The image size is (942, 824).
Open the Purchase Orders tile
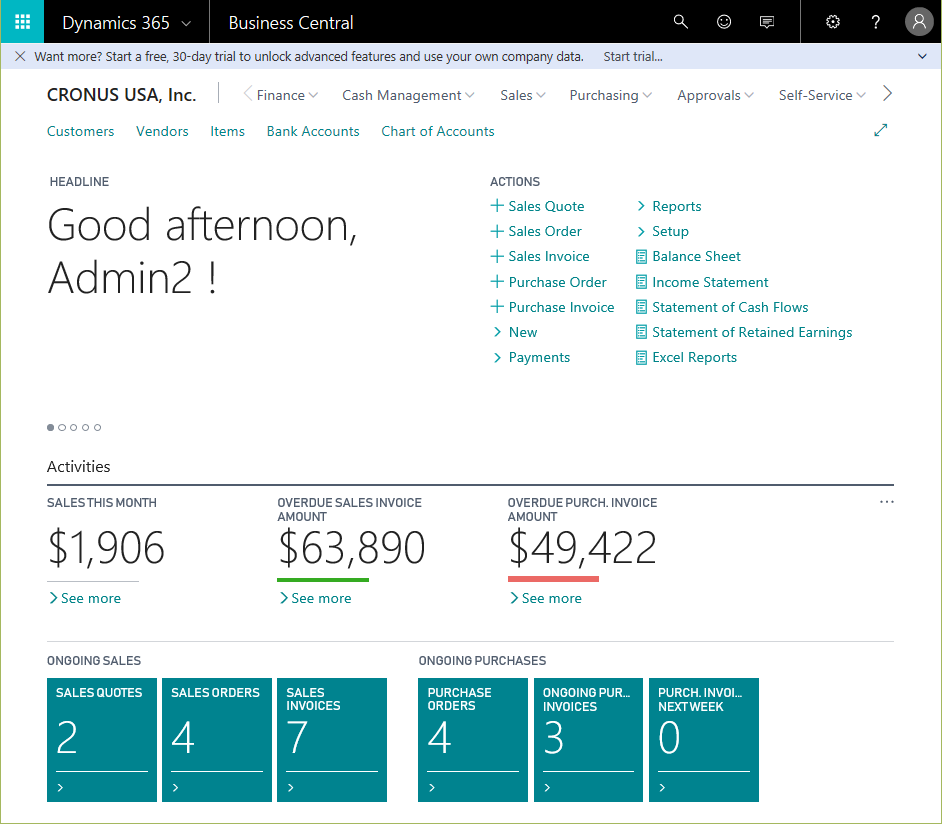473,740
